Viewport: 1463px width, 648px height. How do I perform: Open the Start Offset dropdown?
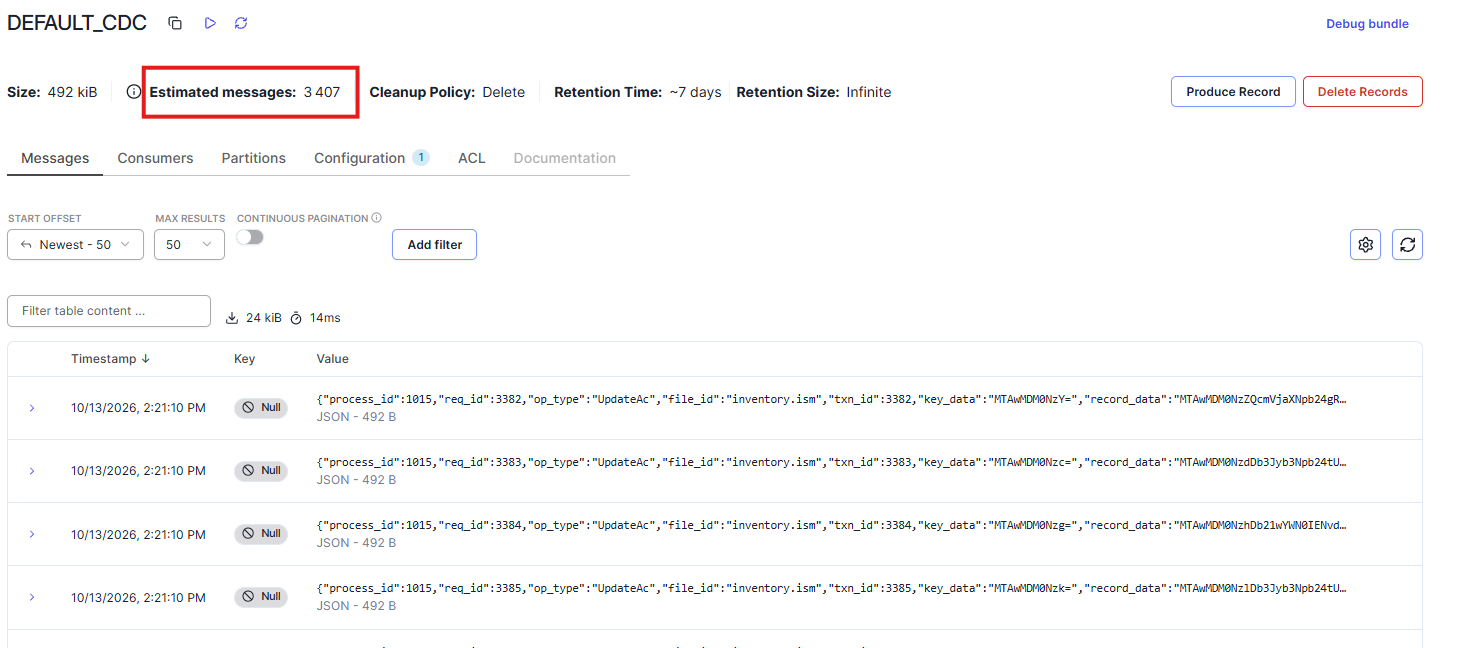pos(75,245)
